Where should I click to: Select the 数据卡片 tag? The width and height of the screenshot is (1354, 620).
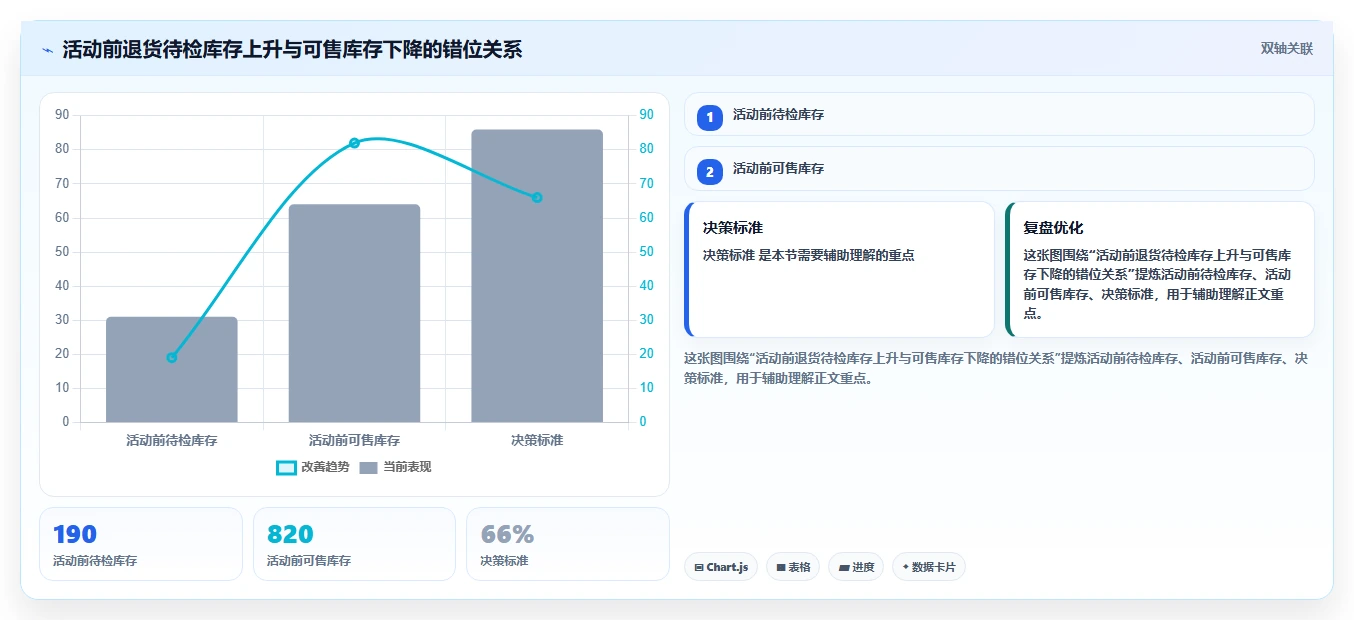click(x=929, y=567)
